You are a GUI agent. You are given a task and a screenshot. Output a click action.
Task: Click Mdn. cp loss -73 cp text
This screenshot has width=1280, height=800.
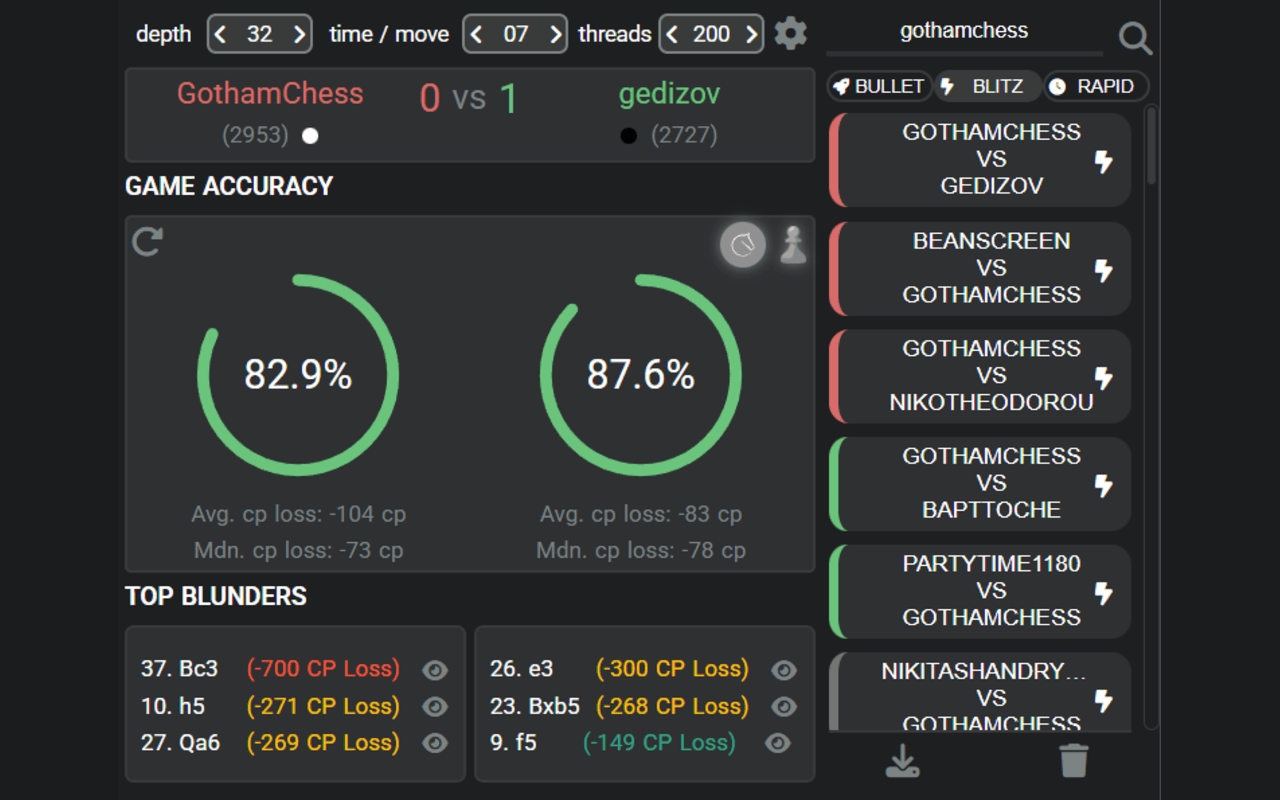(298, 550)
